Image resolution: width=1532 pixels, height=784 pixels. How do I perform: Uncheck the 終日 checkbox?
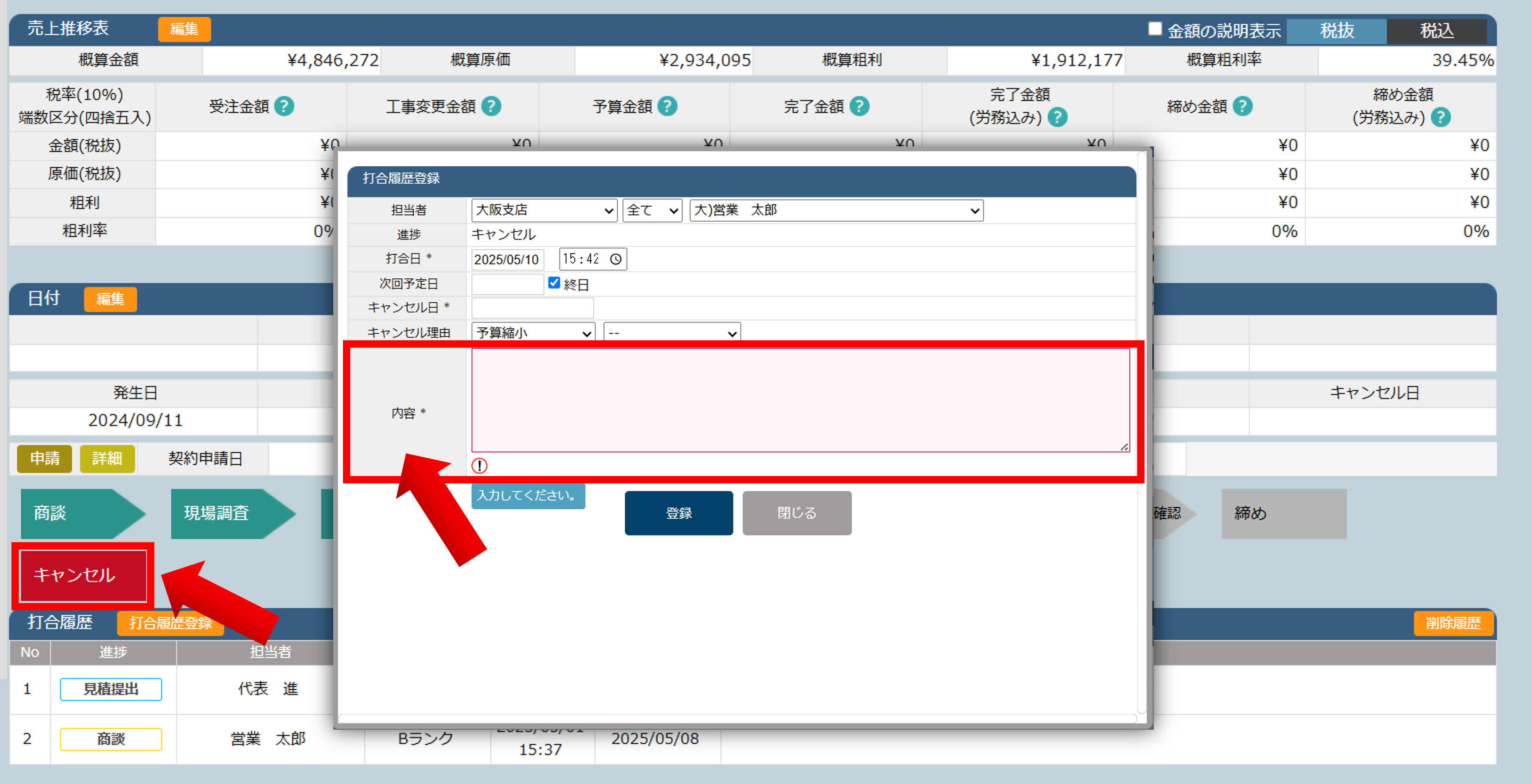[x=554, y=283]
